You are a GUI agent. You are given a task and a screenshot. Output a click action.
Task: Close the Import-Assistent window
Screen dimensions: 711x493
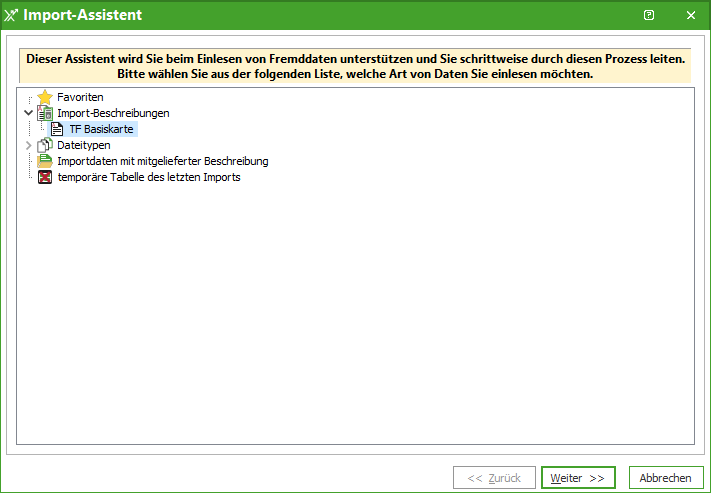point(690,15)
